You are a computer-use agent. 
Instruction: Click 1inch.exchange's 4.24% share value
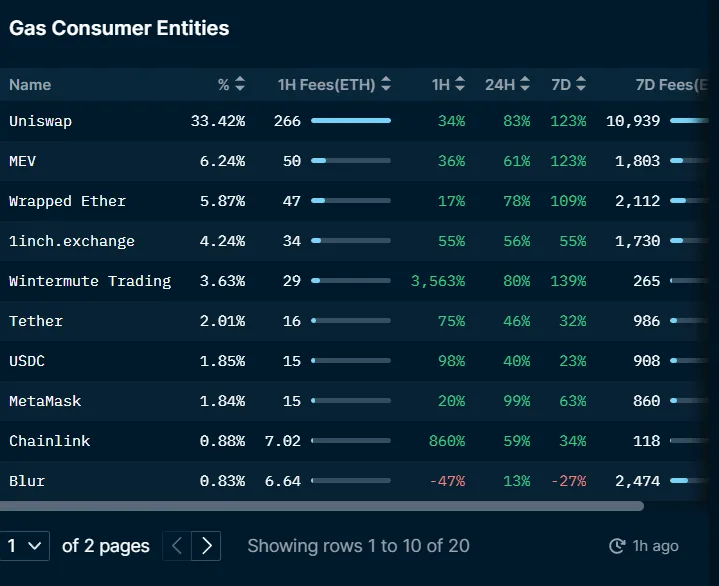222,241
